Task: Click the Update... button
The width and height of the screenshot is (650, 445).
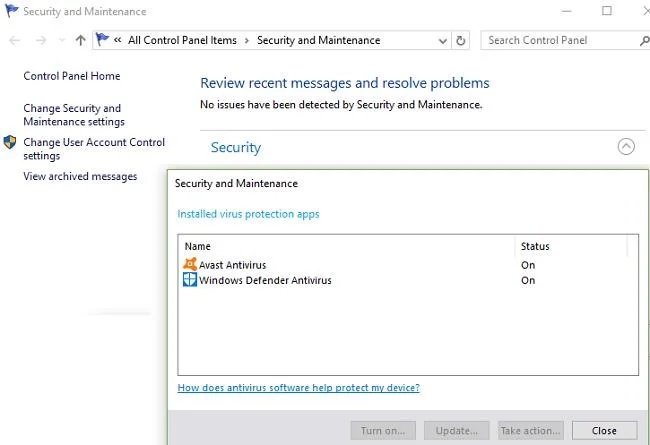Action: [x=456, y=430]
